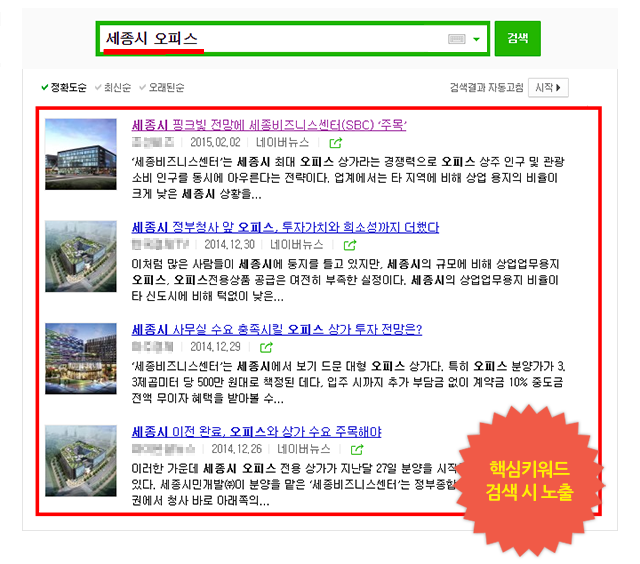Open the 세종시 이전 완료 article link
This screenshot has height=564, width=640.
click(x=256, y=431)
